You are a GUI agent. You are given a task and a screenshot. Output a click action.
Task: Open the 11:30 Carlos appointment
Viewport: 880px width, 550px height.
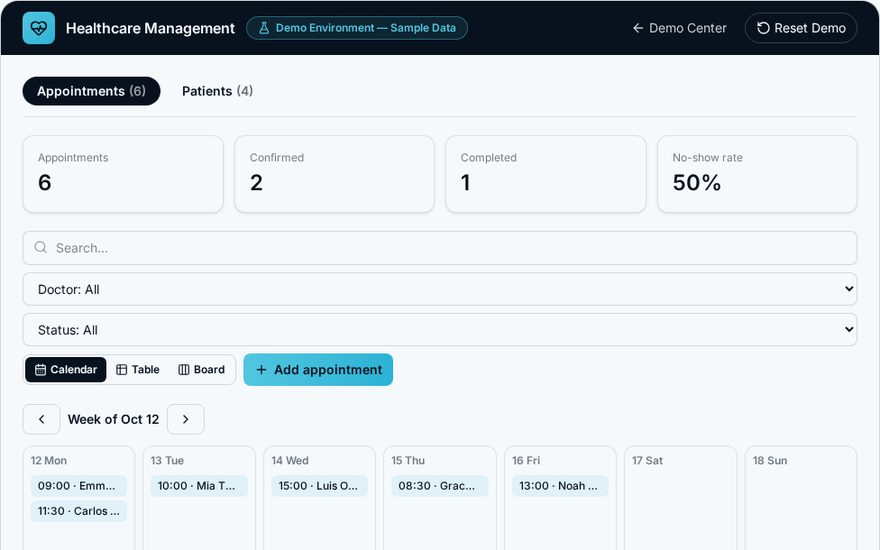(x=79, y=511)
